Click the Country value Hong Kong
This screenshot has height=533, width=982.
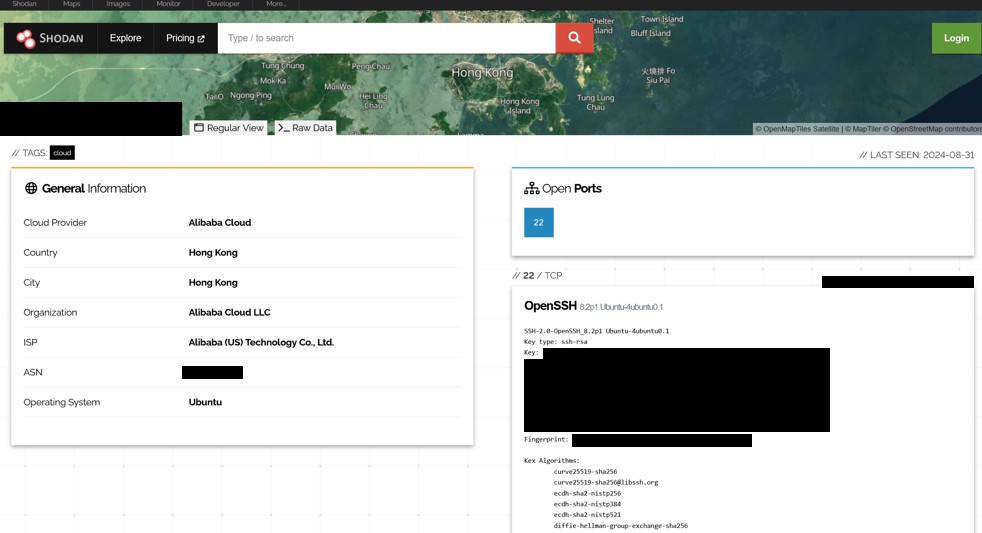pyautogui.click(x=213, y=252)
